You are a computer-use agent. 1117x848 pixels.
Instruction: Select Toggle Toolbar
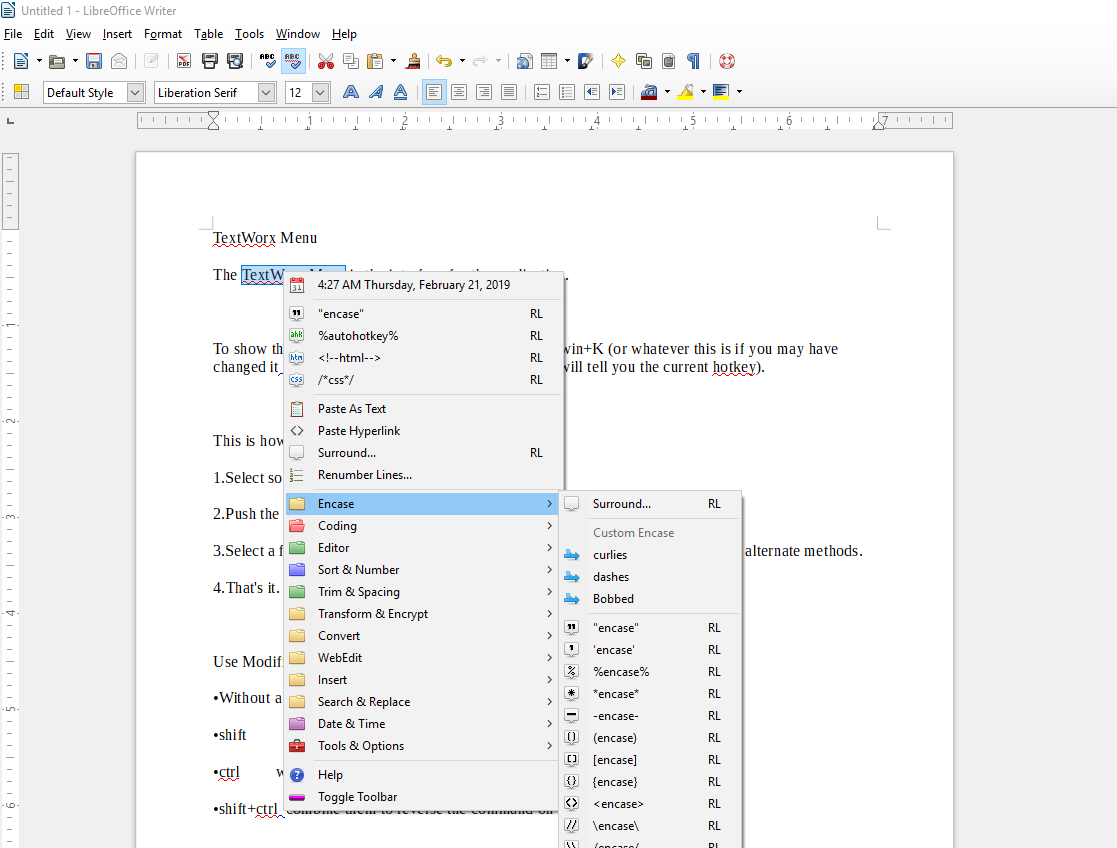tap(423, 797)
